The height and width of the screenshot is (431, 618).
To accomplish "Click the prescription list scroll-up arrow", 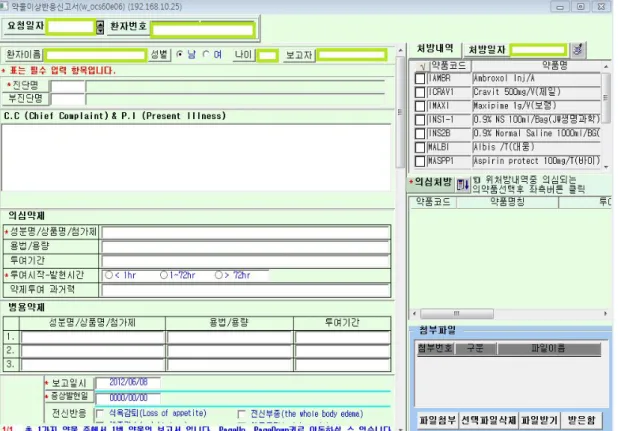I will 606,66.
